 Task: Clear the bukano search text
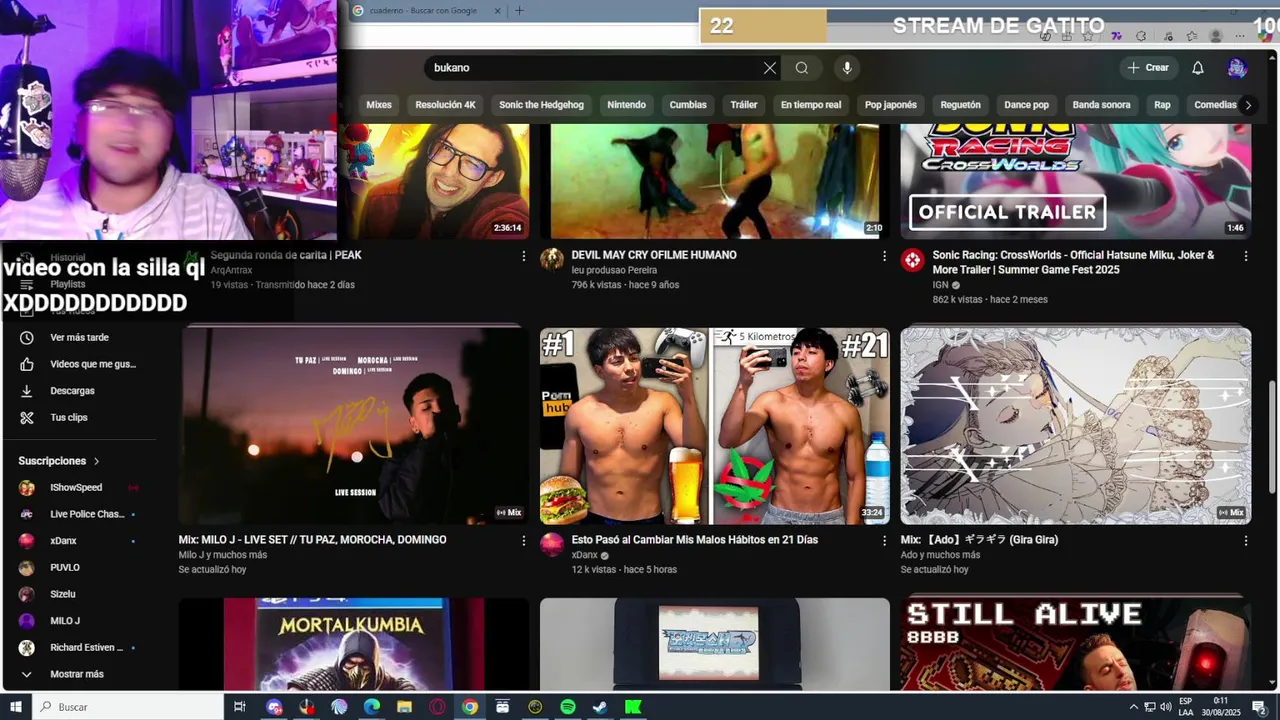click(x=770, y=68)
